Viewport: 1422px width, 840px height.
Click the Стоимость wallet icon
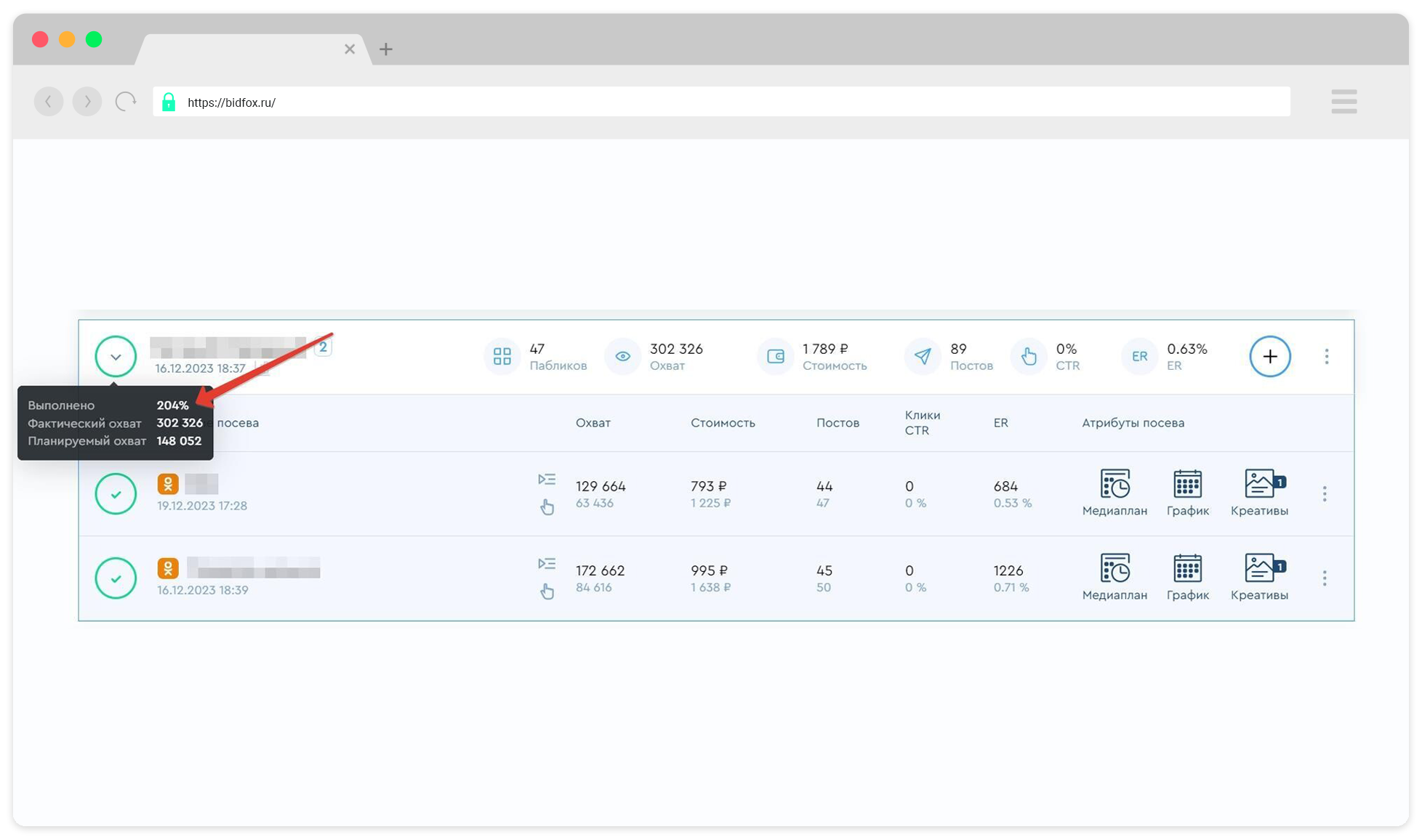pyautogui.click(x=776, y=356)
